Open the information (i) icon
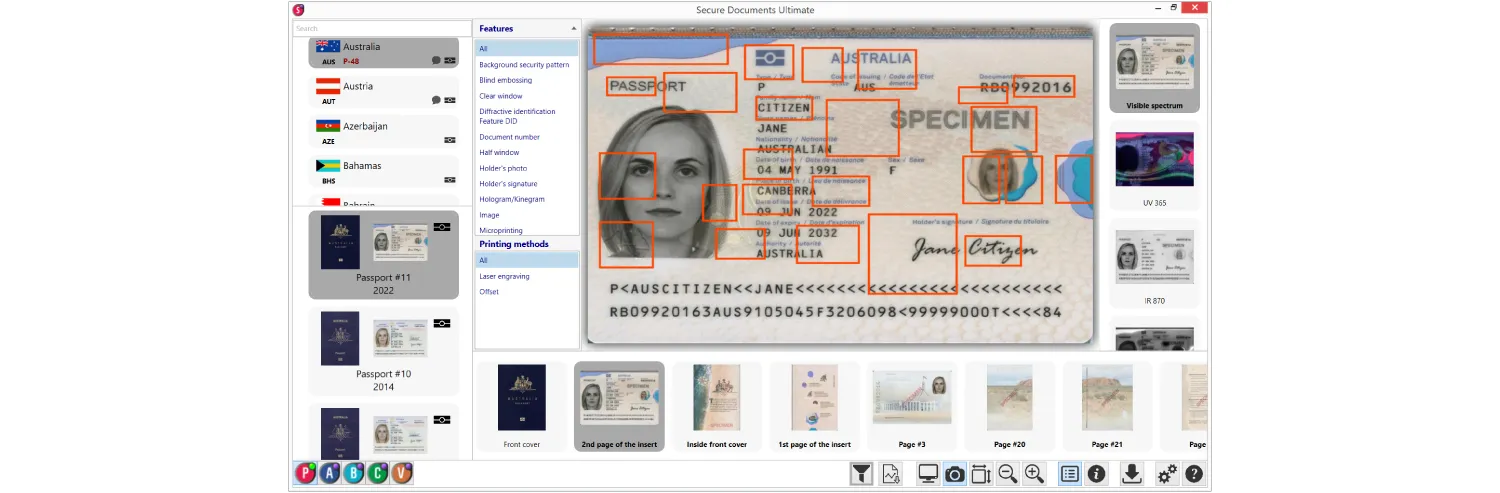Viewport: 1500px width, 493px height. tap(1097, 474)
